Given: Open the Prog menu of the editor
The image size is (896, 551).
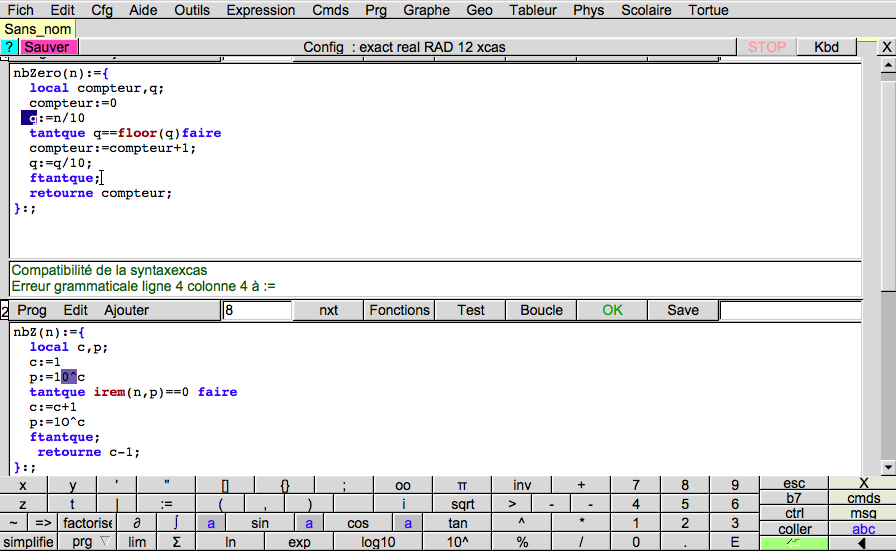Looking at the screenshot, I should (x=32, y=310).
